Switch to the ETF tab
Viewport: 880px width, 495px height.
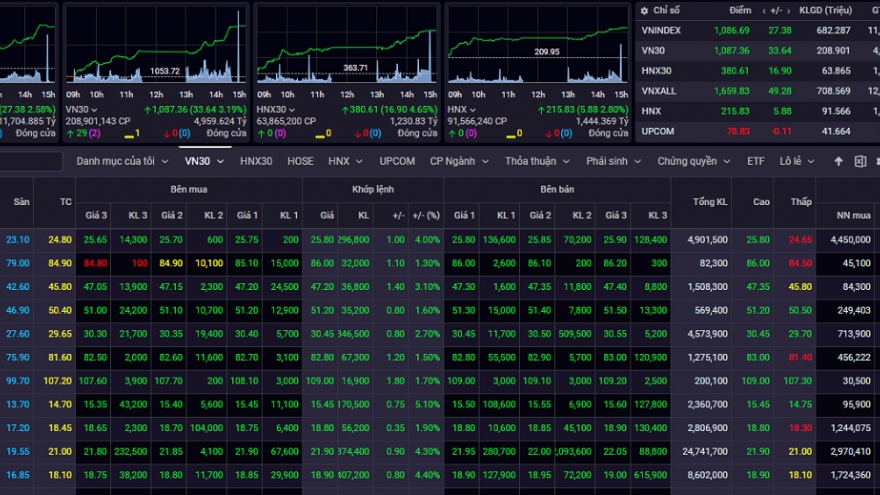755,161
